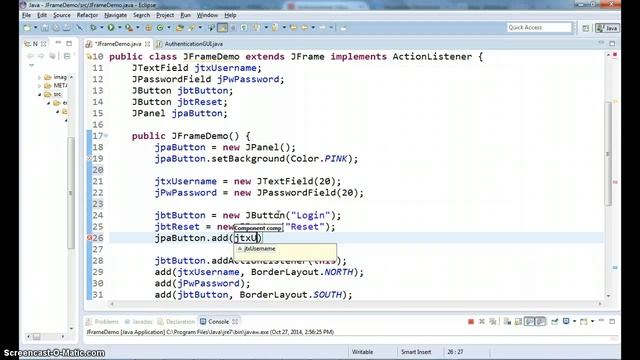Open the New file dropdown arrow

click(x=36, y=28)
